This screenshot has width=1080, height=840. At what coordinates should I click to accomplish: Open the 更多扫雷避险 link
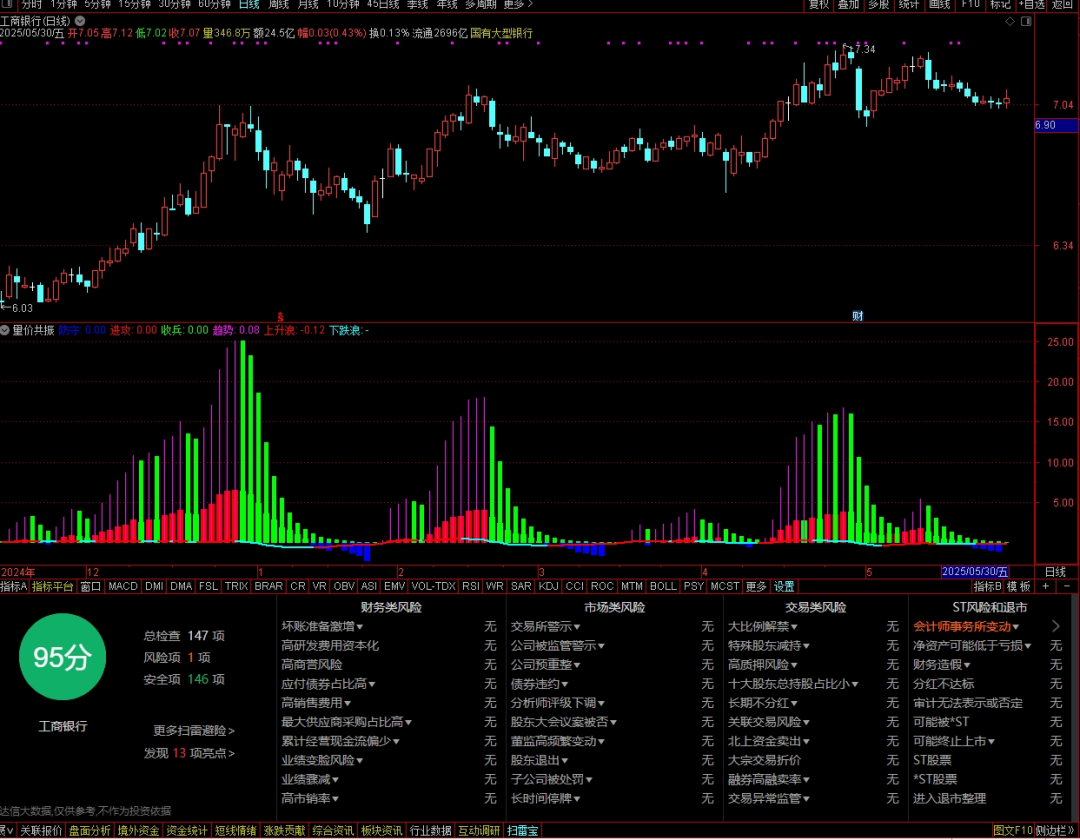194,731
